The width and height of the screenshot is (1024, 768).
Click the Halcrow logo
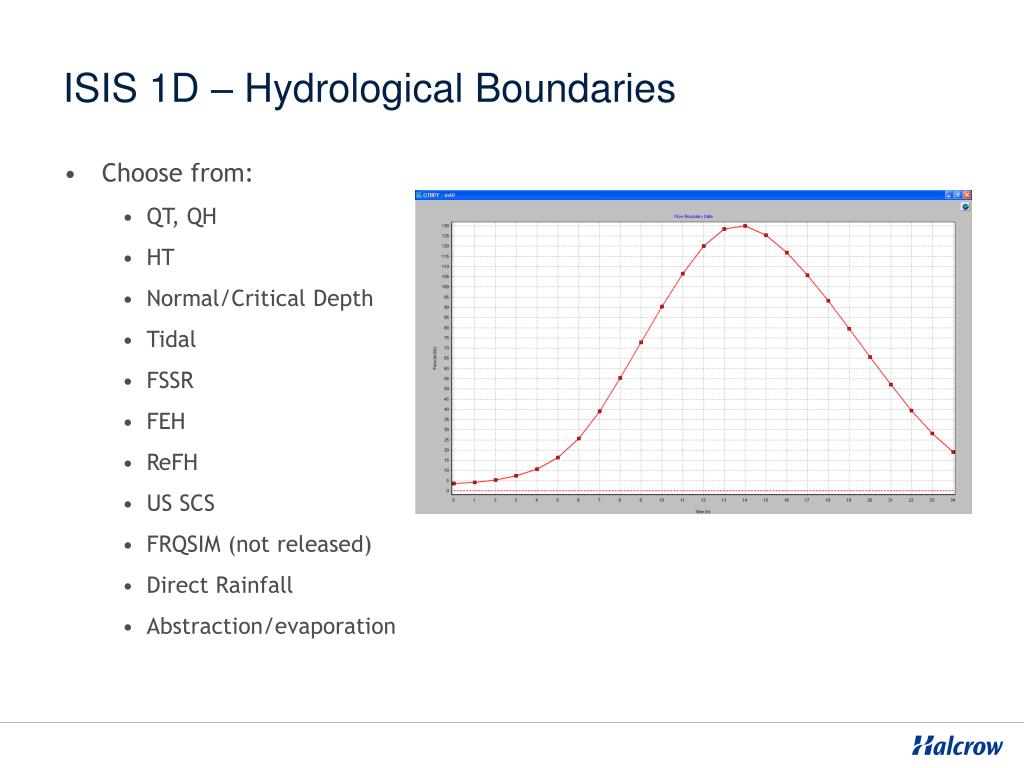coord(957,745)
